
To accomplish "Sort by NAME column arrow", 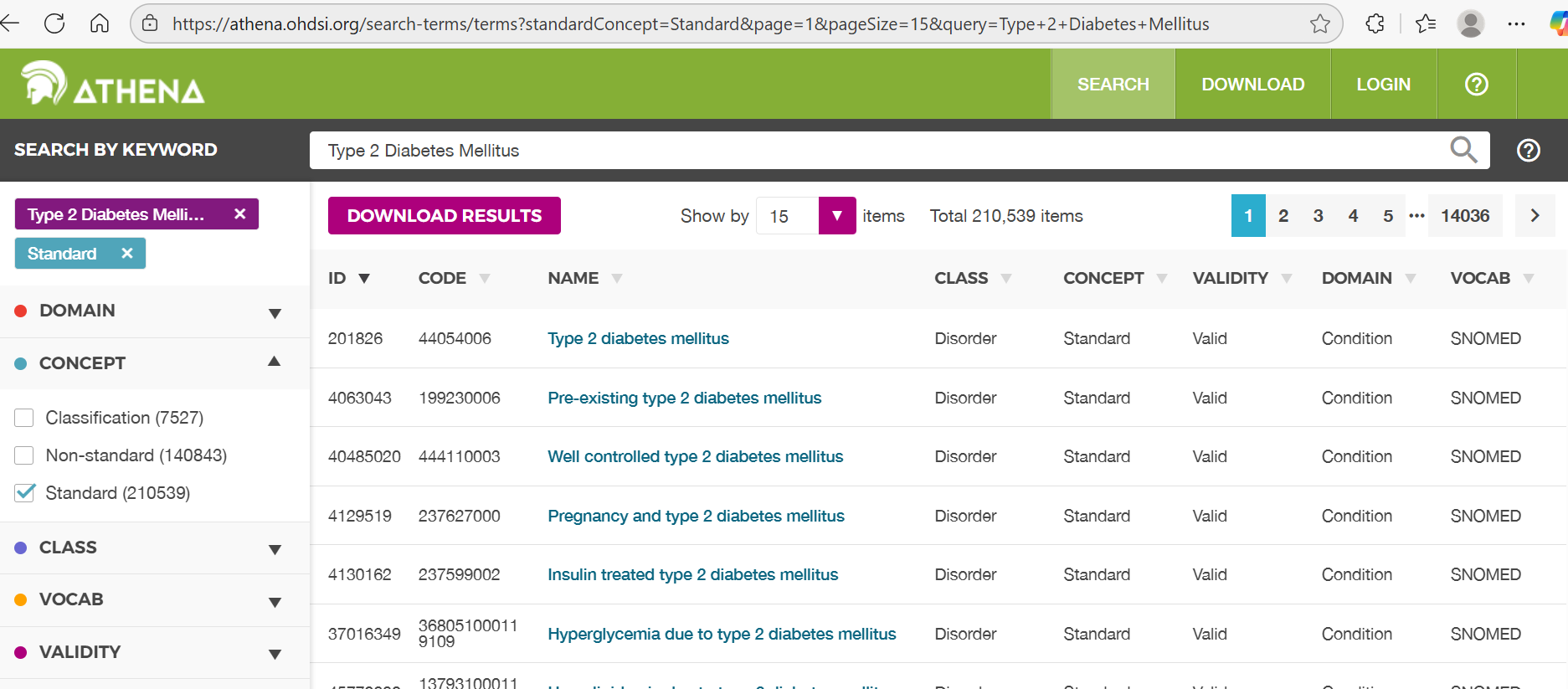I will coord(617,279).
